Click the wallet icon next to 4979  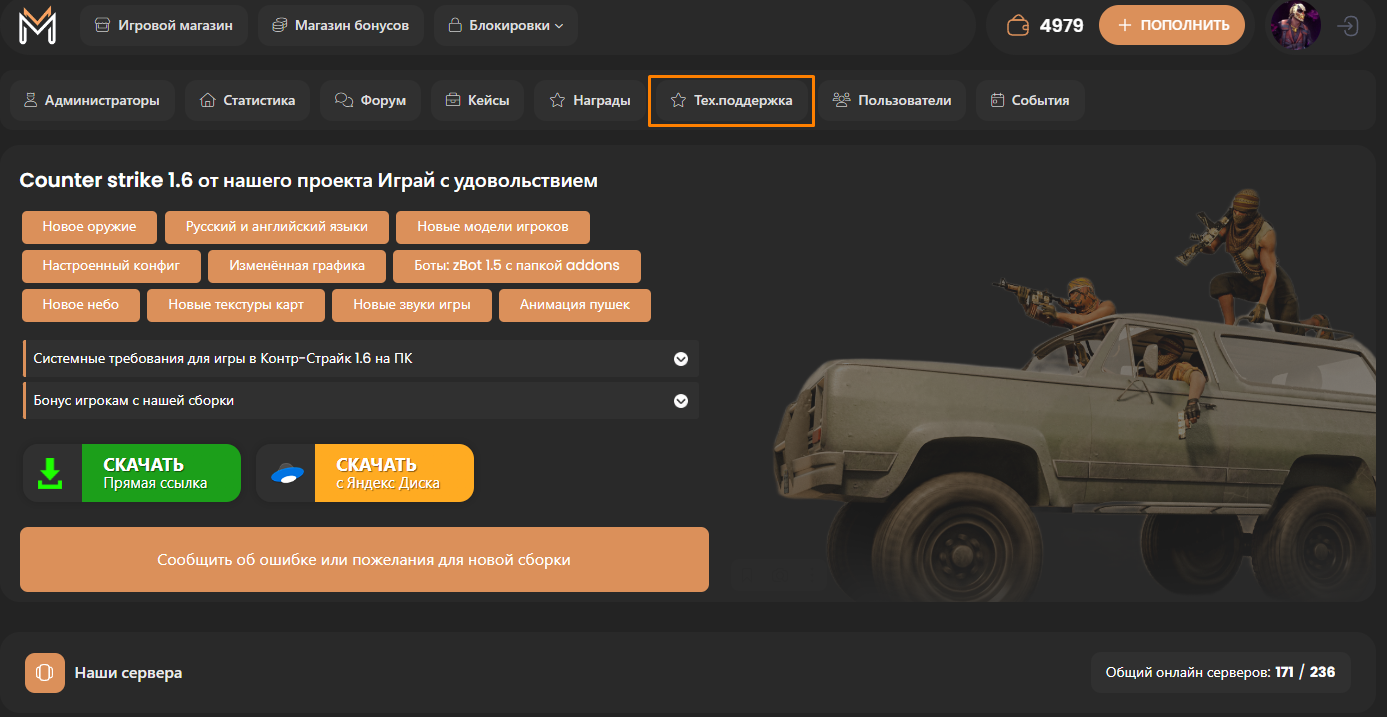pyautogui.click(x=1018, y=25)
